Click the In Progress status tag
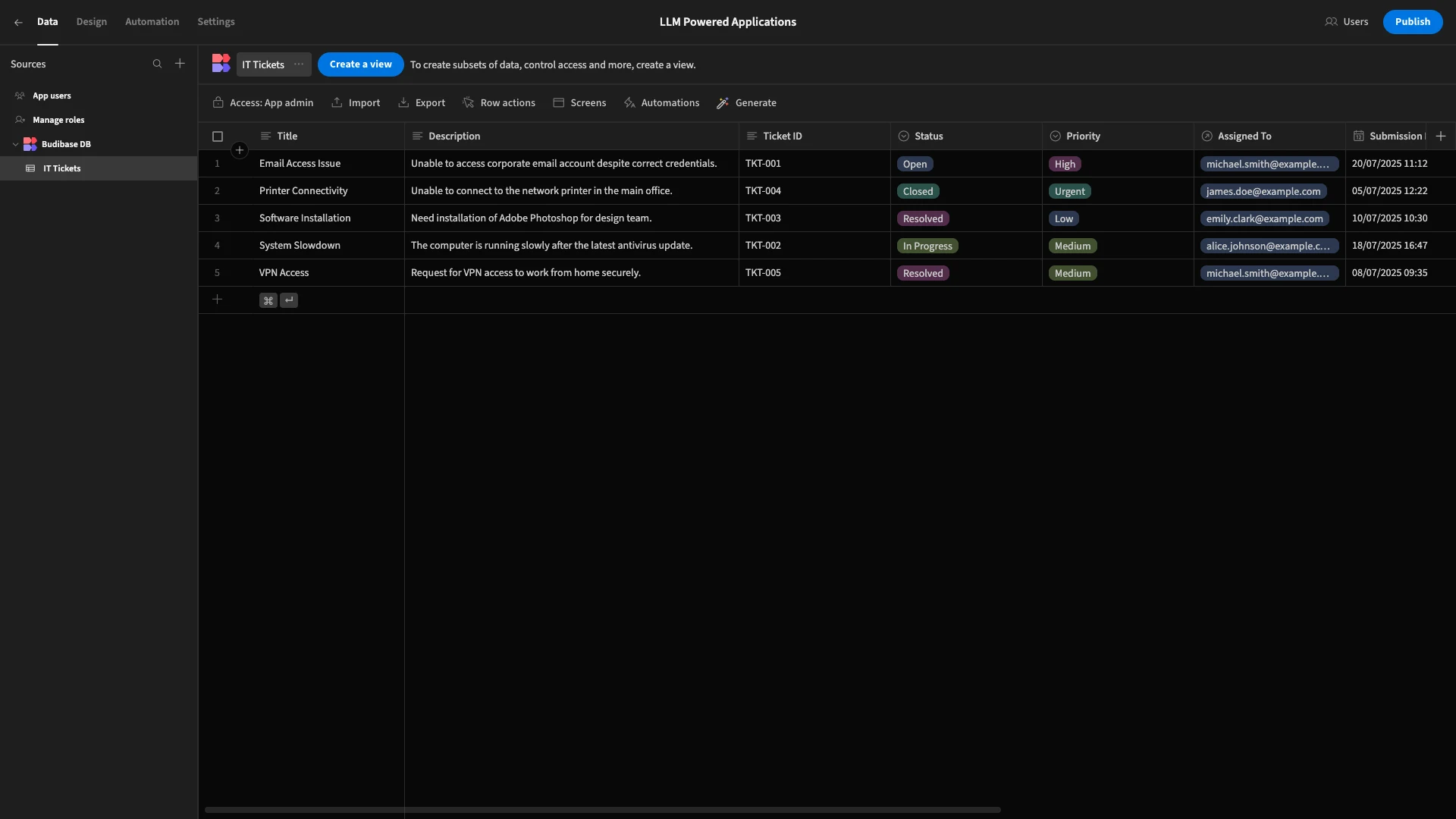This screenshot has height=819, width=1456. (927, 246)
